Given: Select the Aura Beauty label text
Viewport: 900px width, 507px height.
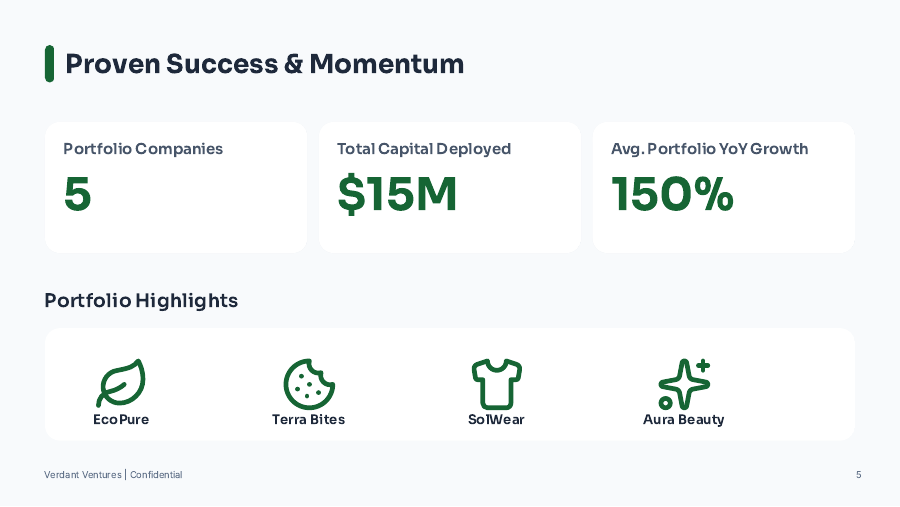Looking at the screenshot, I should click(x=683, y=420).
